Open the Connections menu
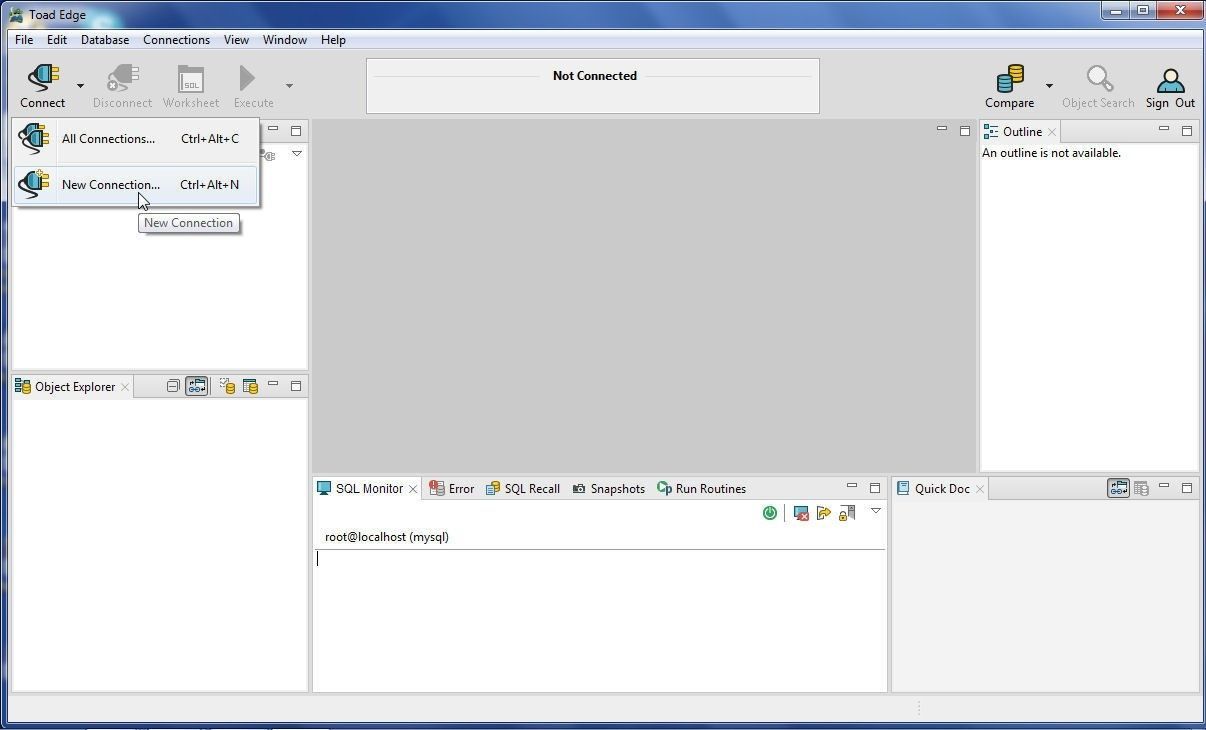Viewport: 1206px width, 730px height. 176,40
